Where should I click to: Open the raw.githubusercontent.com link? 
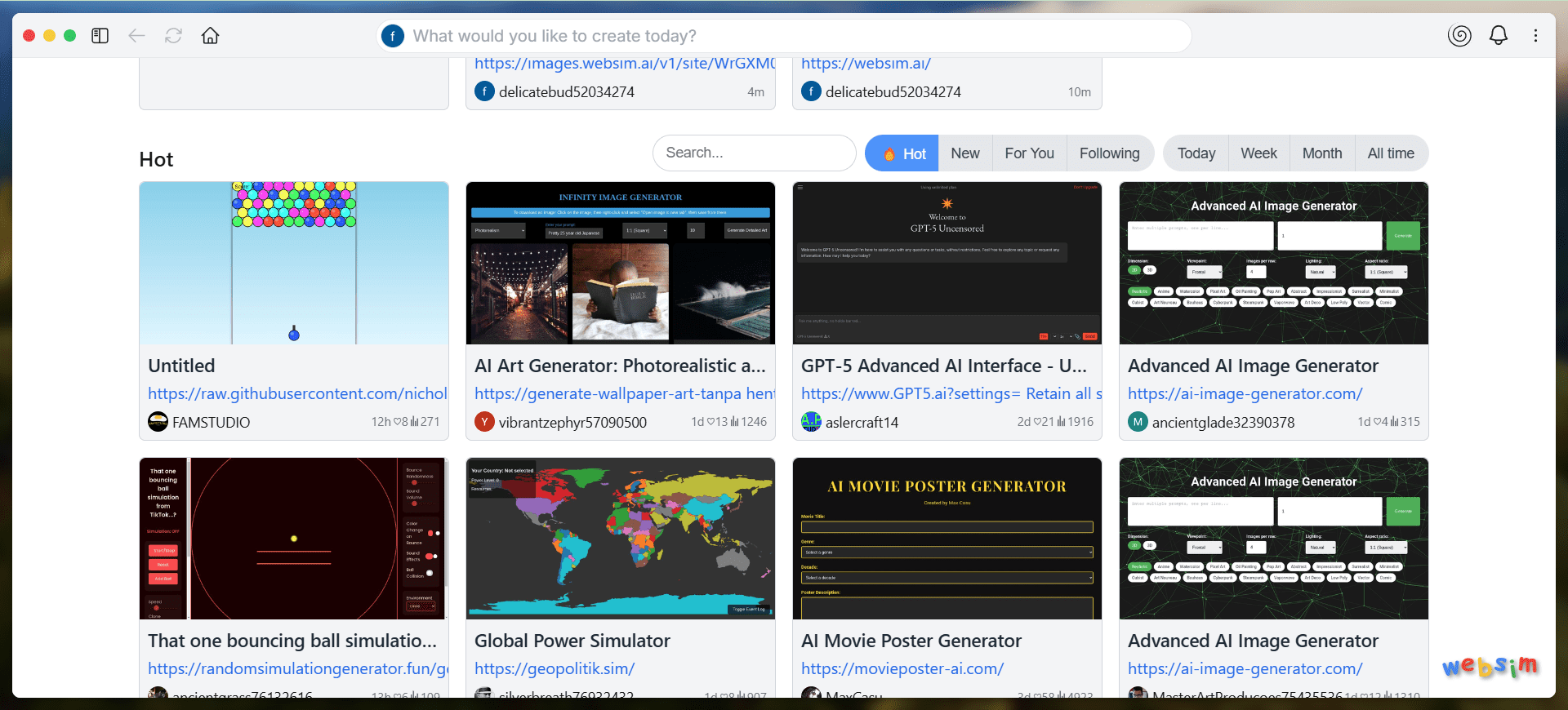297,393
